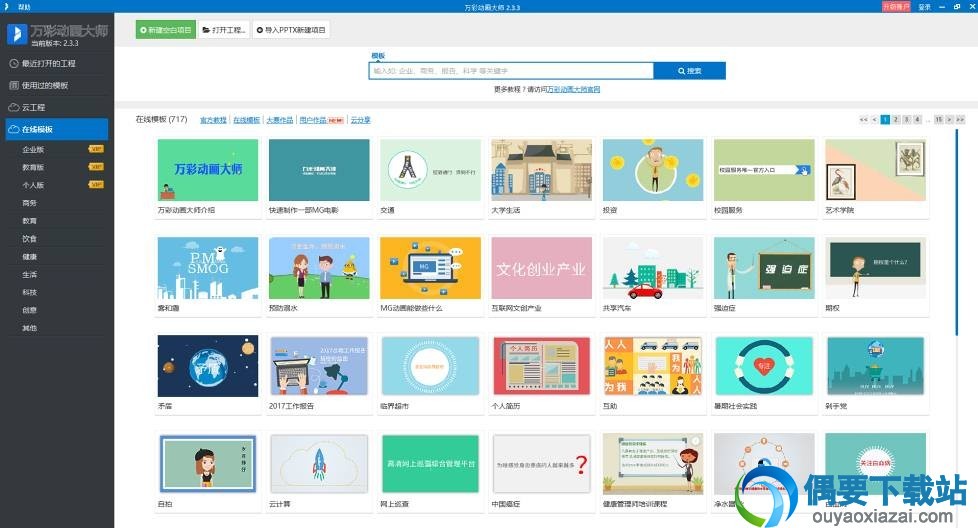Open the 个人简历 resume template
This screenshot has width=978, height=528.
click(541, 366)
